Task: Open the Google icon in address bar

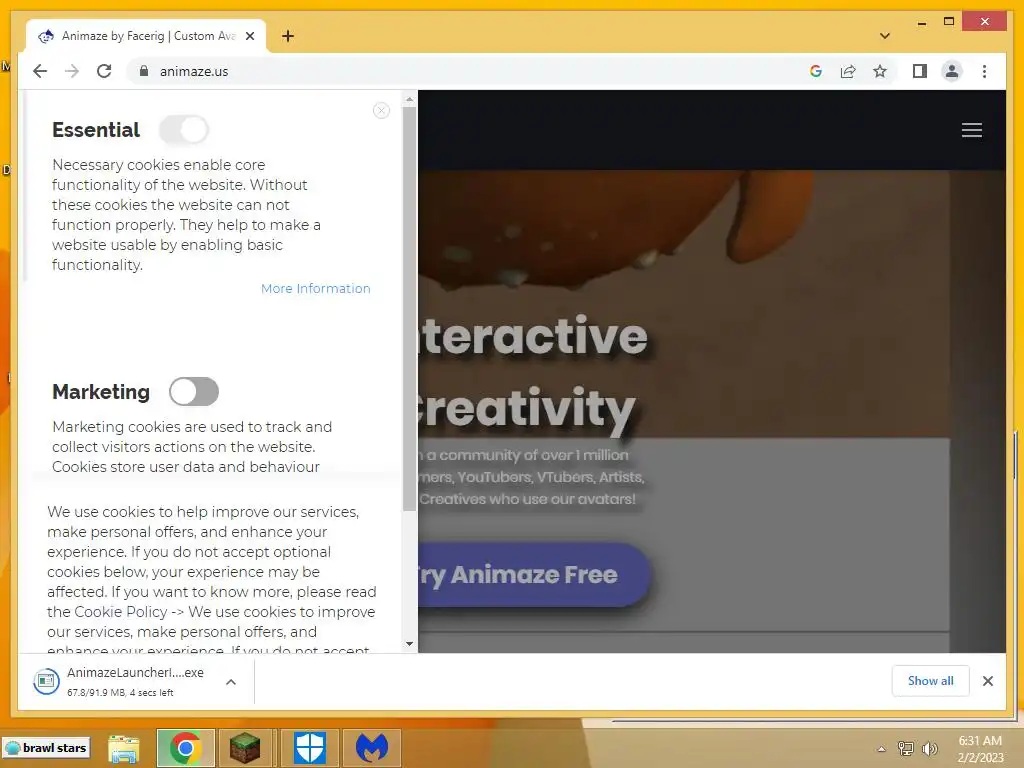Action: pos(816,71)
